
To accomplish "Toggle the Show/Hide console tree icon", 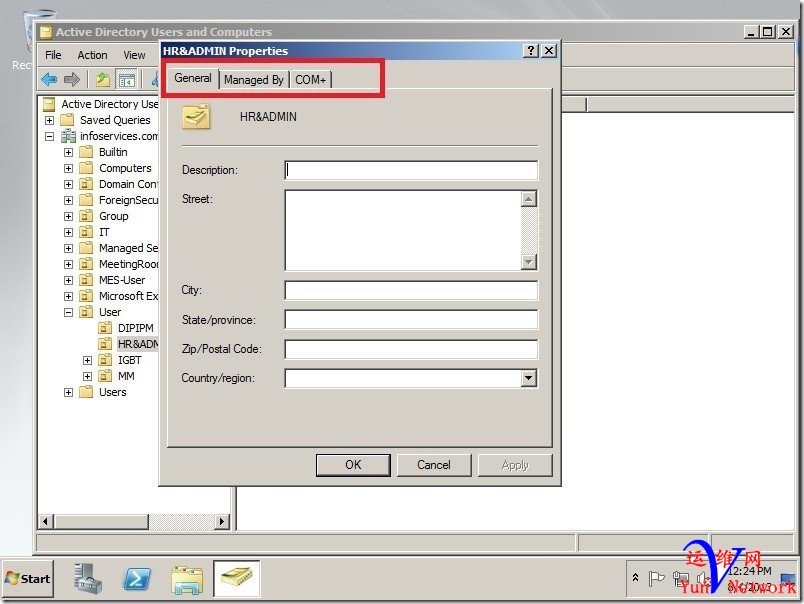I will click(x=126, y=79).
